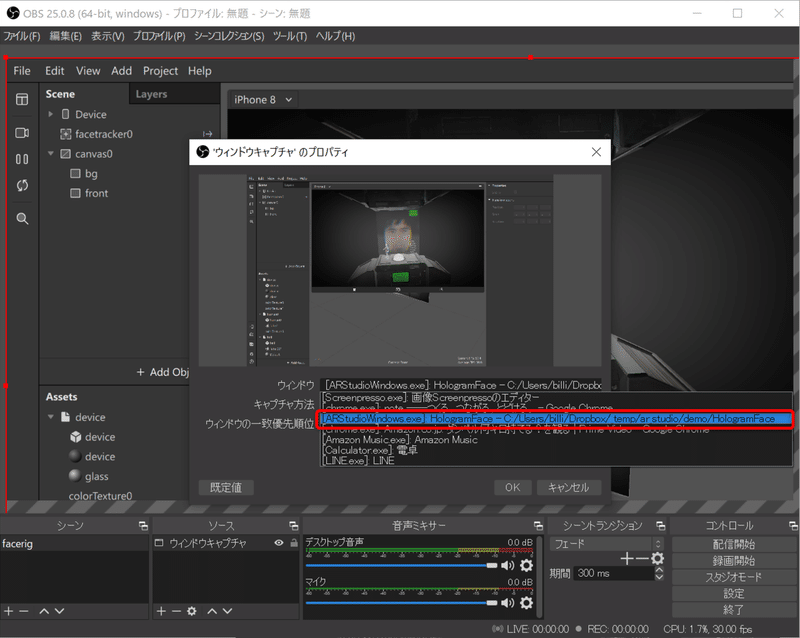Select Calculator.exe 電卓 entry in window list
Screen dimensions: 800x638
point(556,450)
